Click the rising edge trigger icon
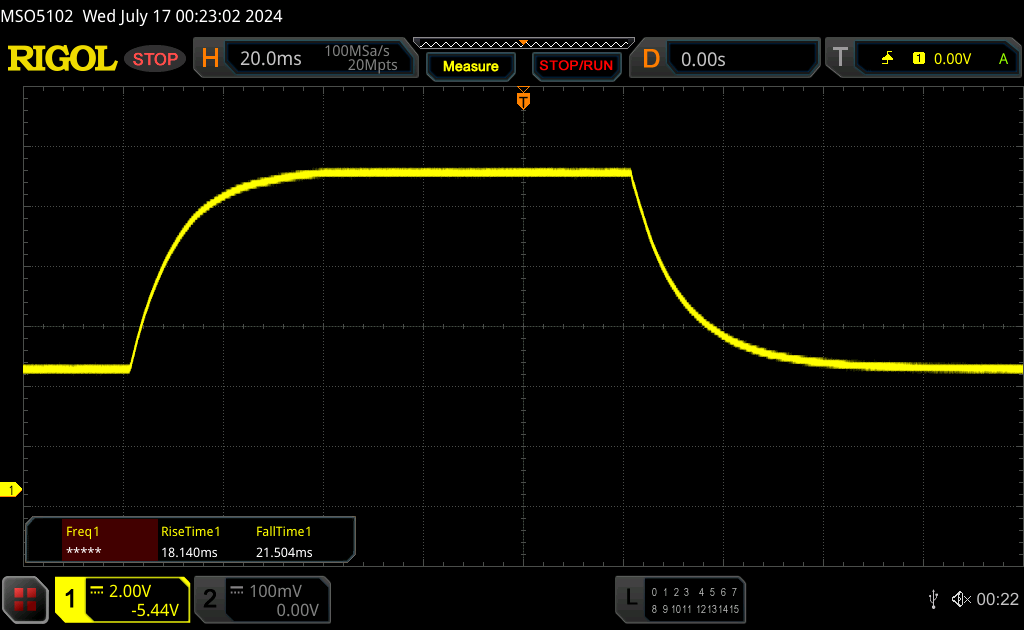 887,59
